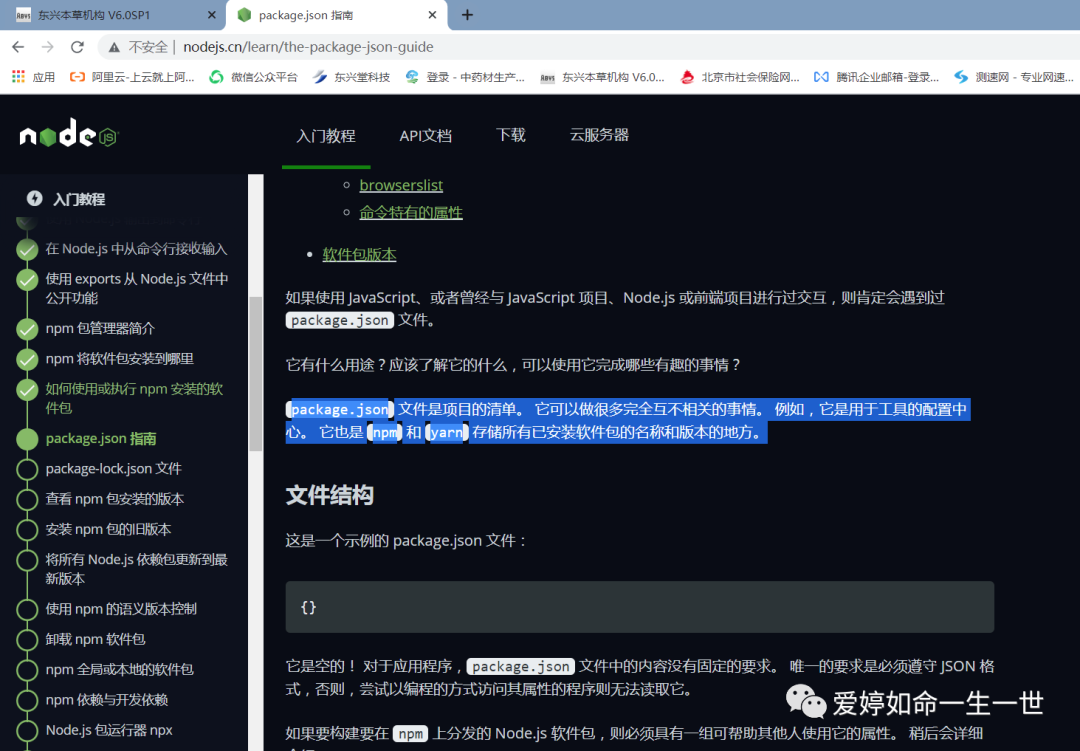Viewport: 1080px width, 751px height.
Task: Close the 东兴本草机构 V6.0SP1 tab
Action: click(211, 14)
